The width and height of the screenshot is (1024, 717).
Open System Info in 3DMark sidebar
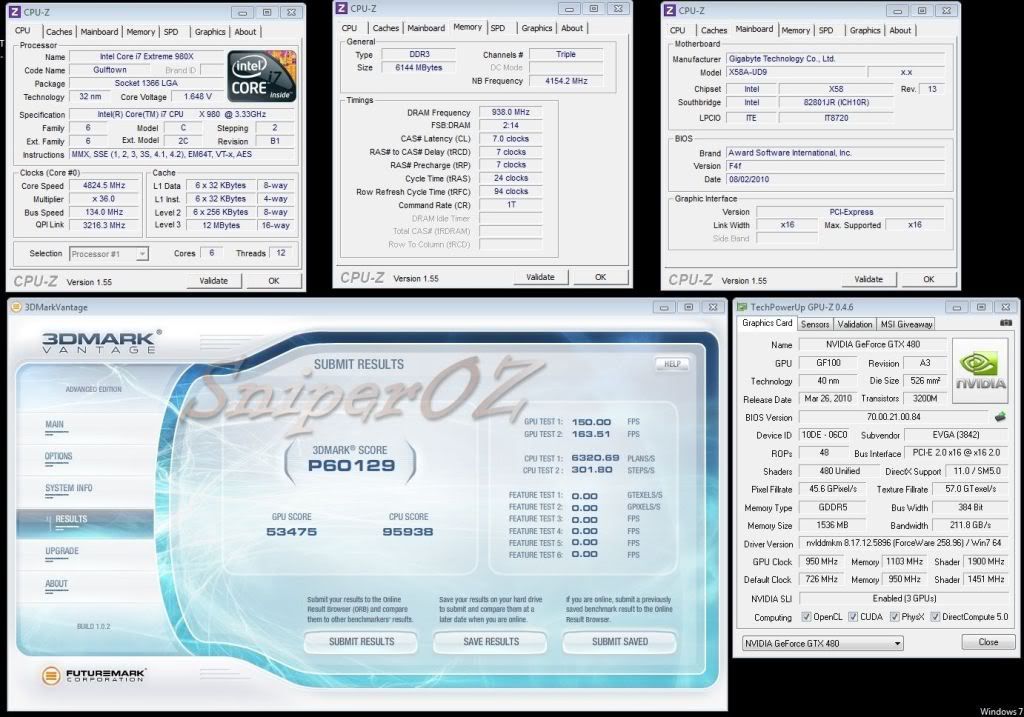coord(68,488)
